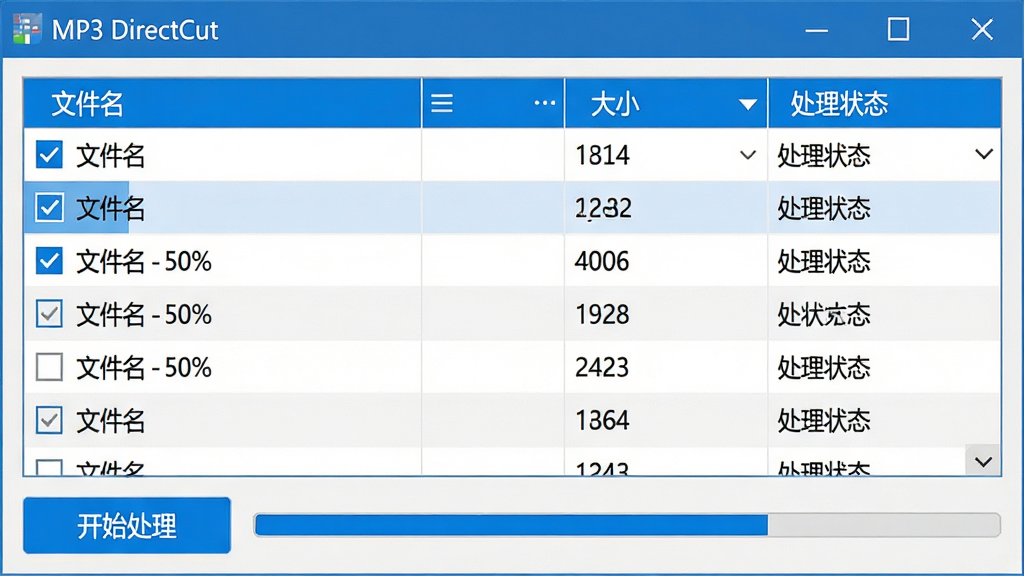Minimize the MP3 DirectCut window
Screen dimensions: 1024x576
pos(816,30)
